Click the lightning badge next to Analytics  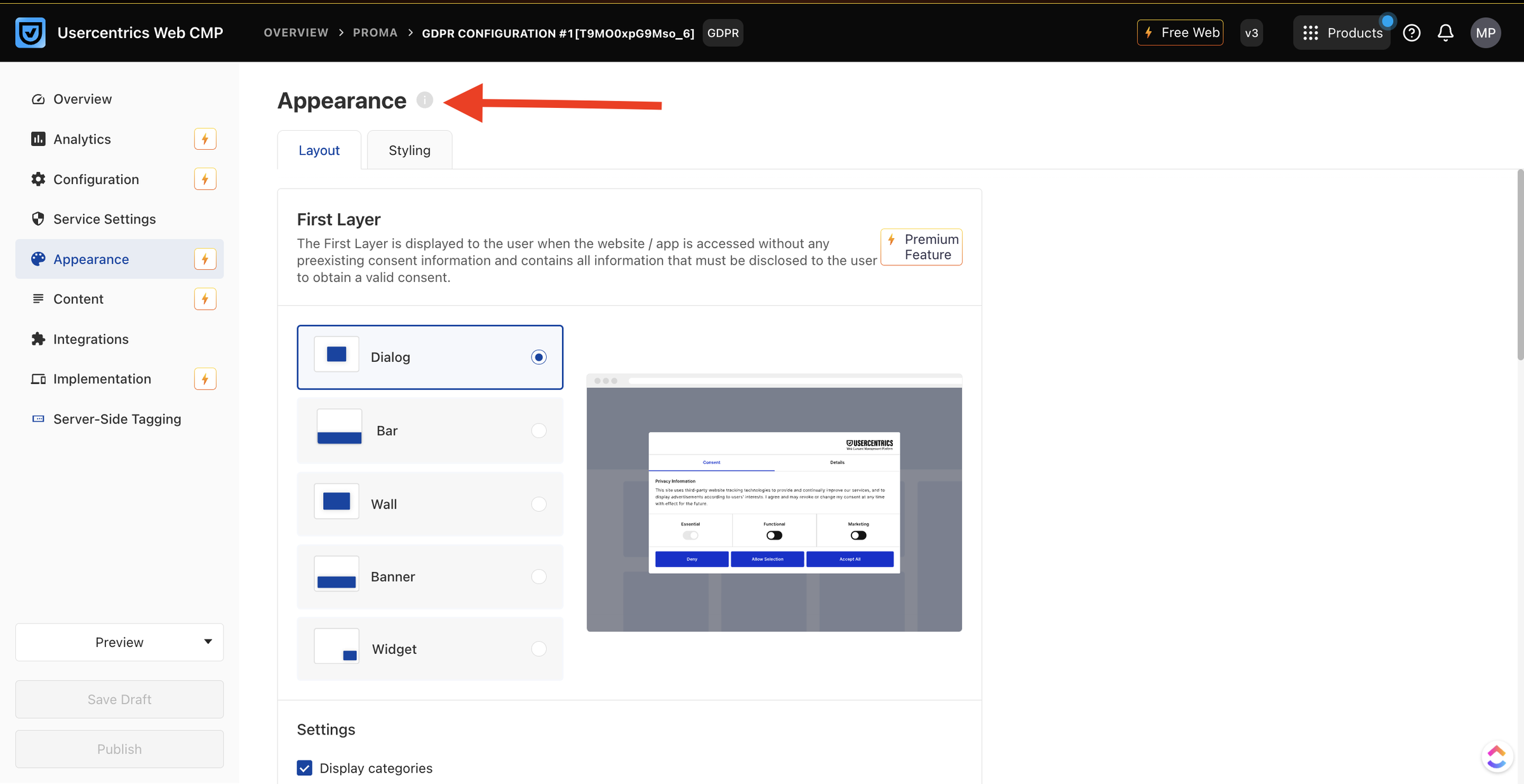coord(205,139)
